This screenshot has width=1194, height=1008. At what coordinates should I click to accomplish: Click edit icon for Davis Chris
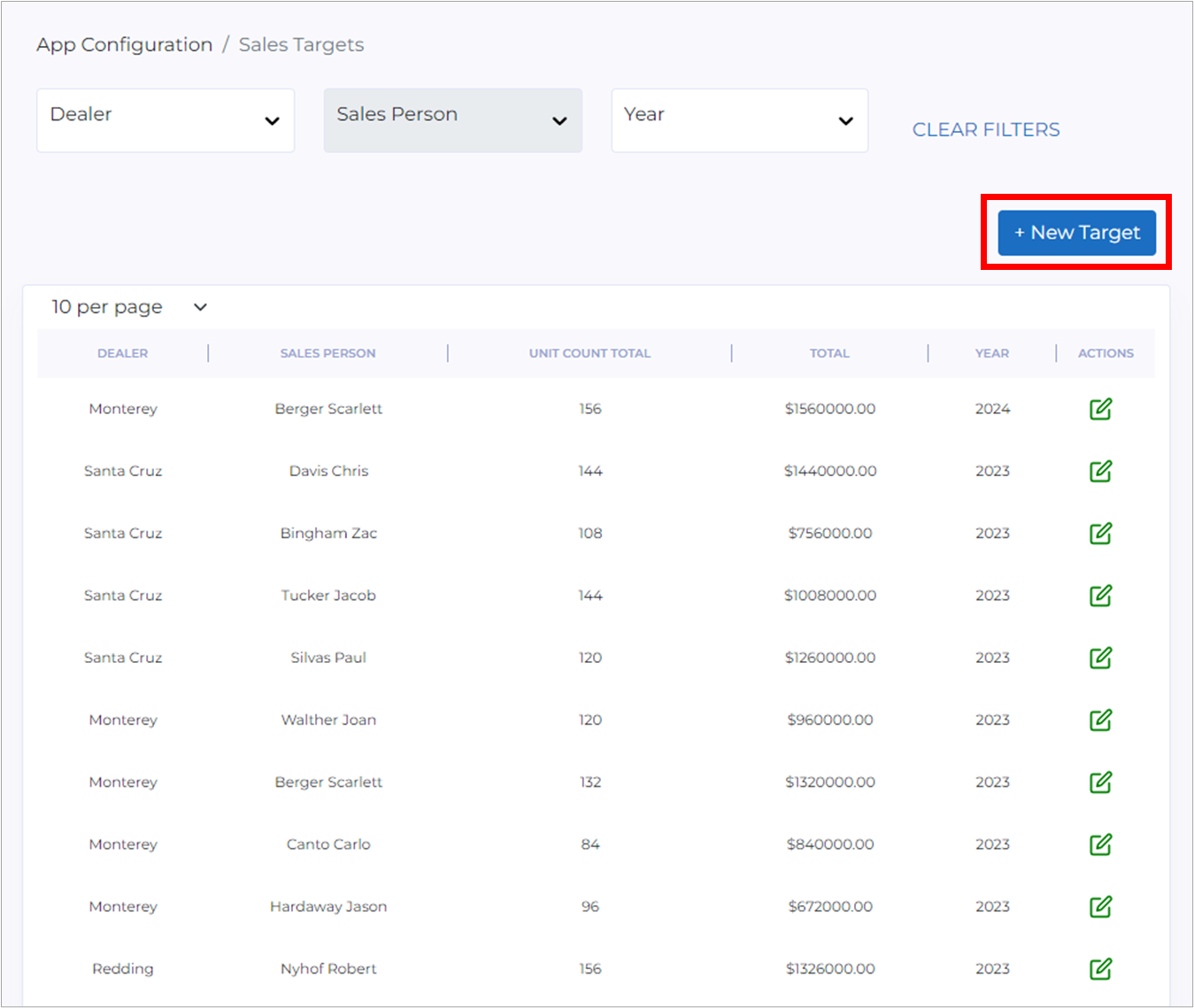click(x=1100, y=471)
